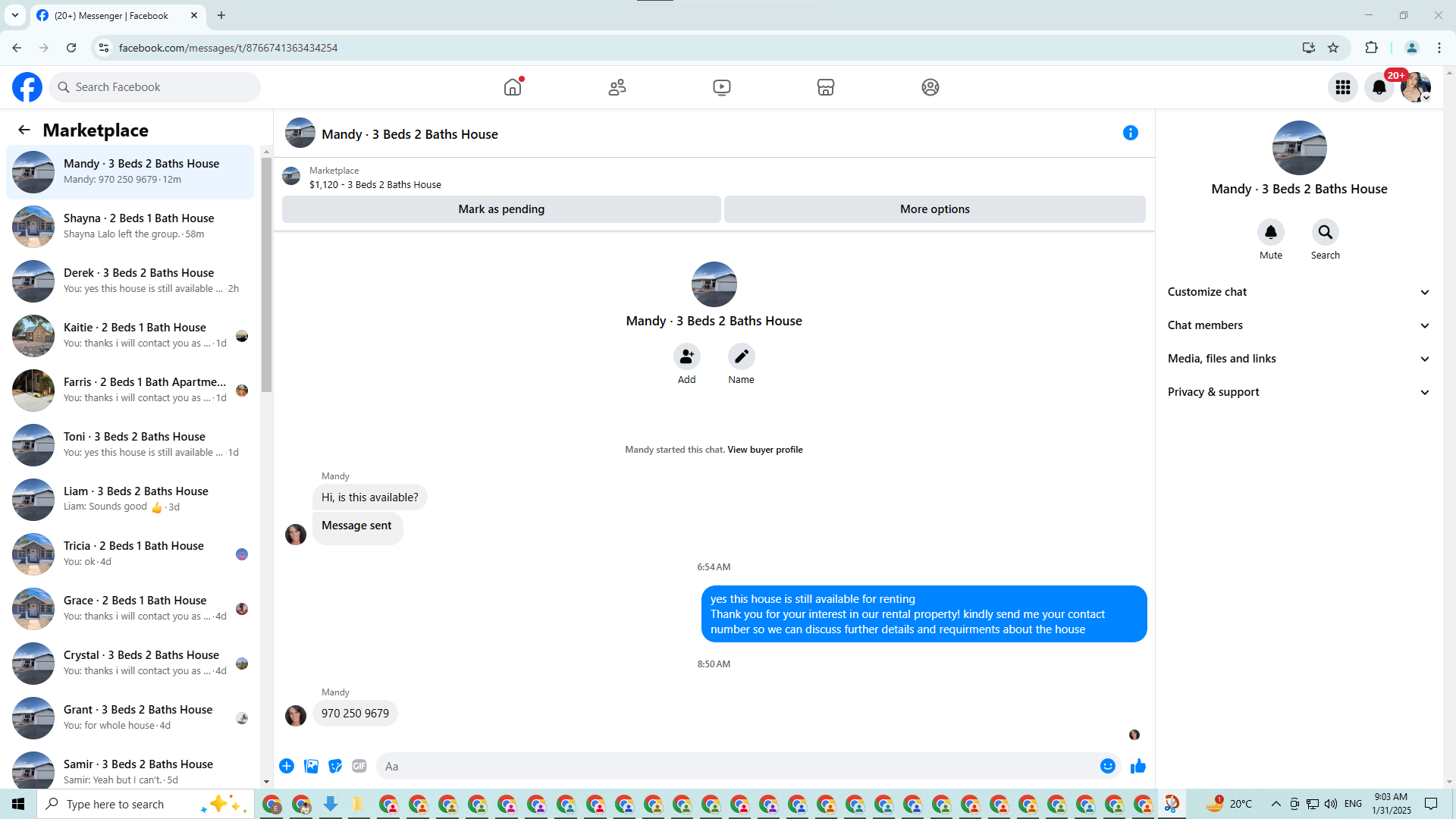
Task: Open Windows notification center
Action: pyautogui.click(x=1431, y=804)
